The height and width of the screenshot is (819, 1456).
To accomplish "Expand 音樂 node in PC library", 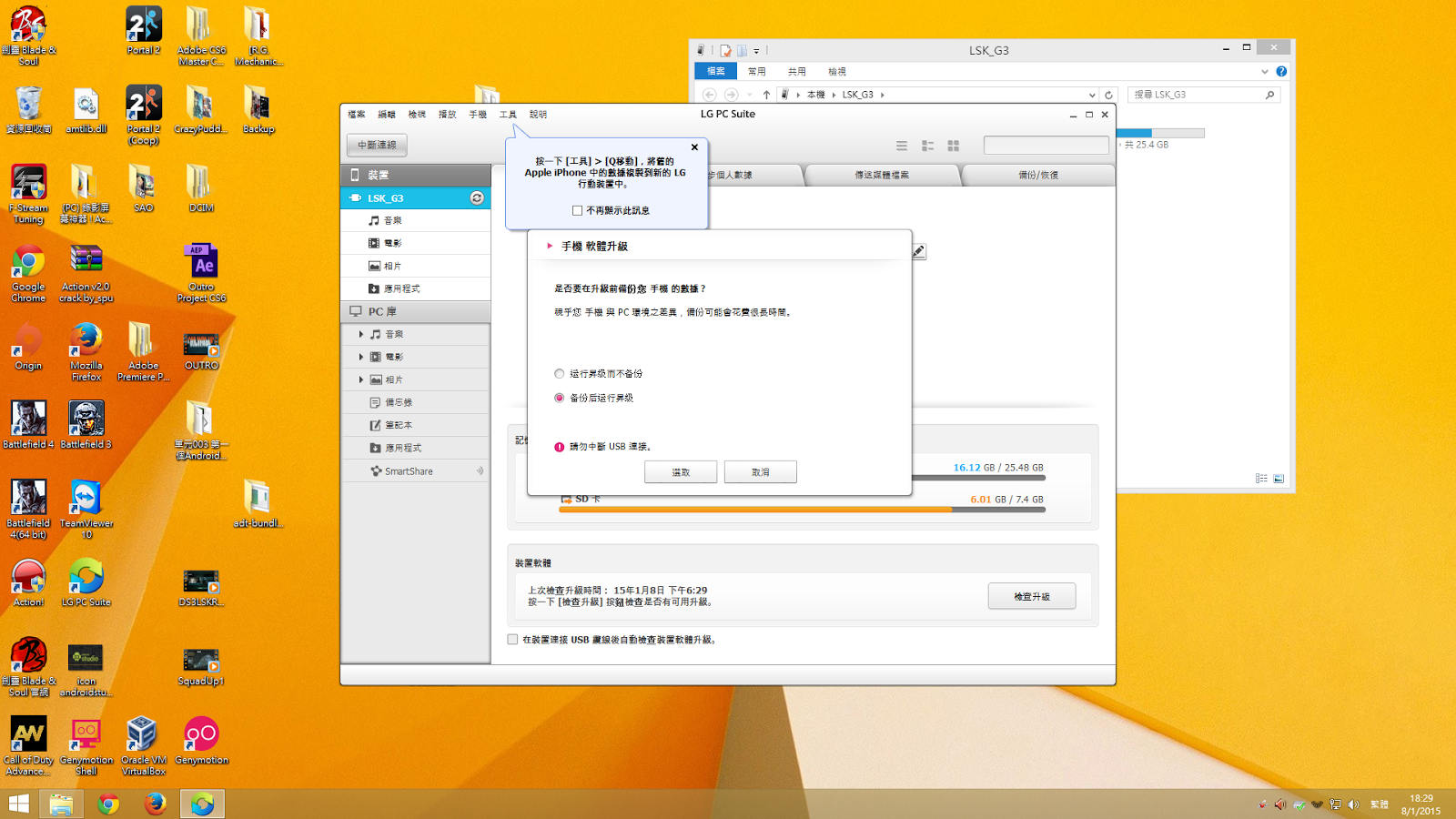I will point(361,334).
